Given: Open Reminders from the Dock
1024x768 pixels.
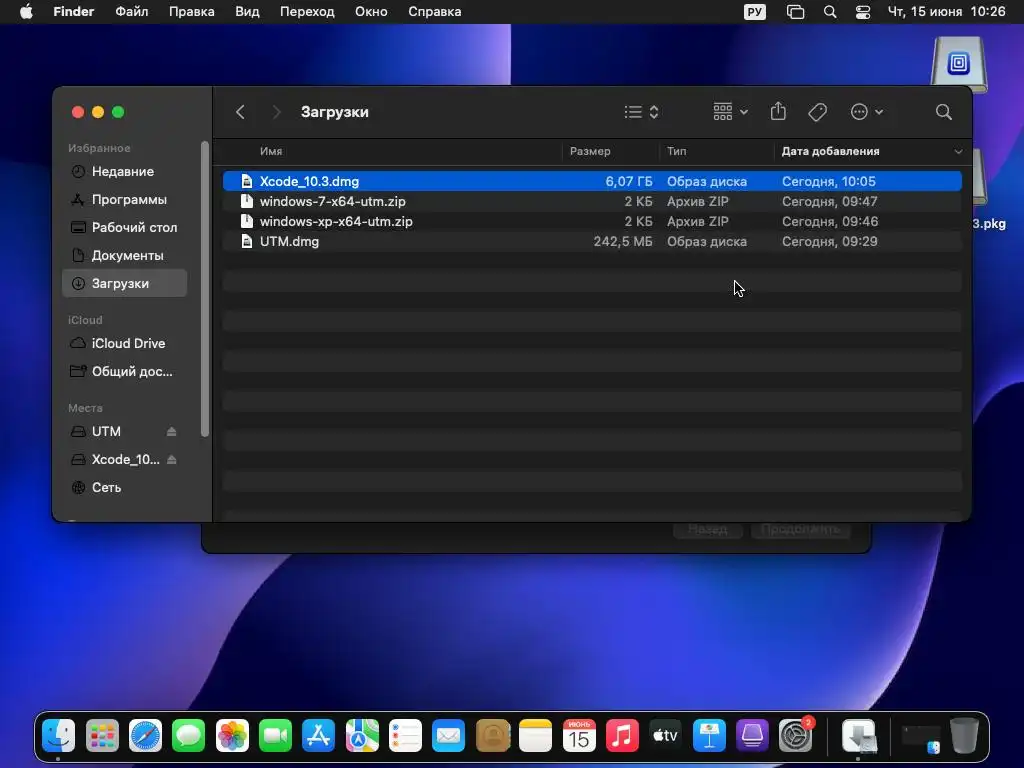Looking at the screenshot, I should click(x=405, y=736).
